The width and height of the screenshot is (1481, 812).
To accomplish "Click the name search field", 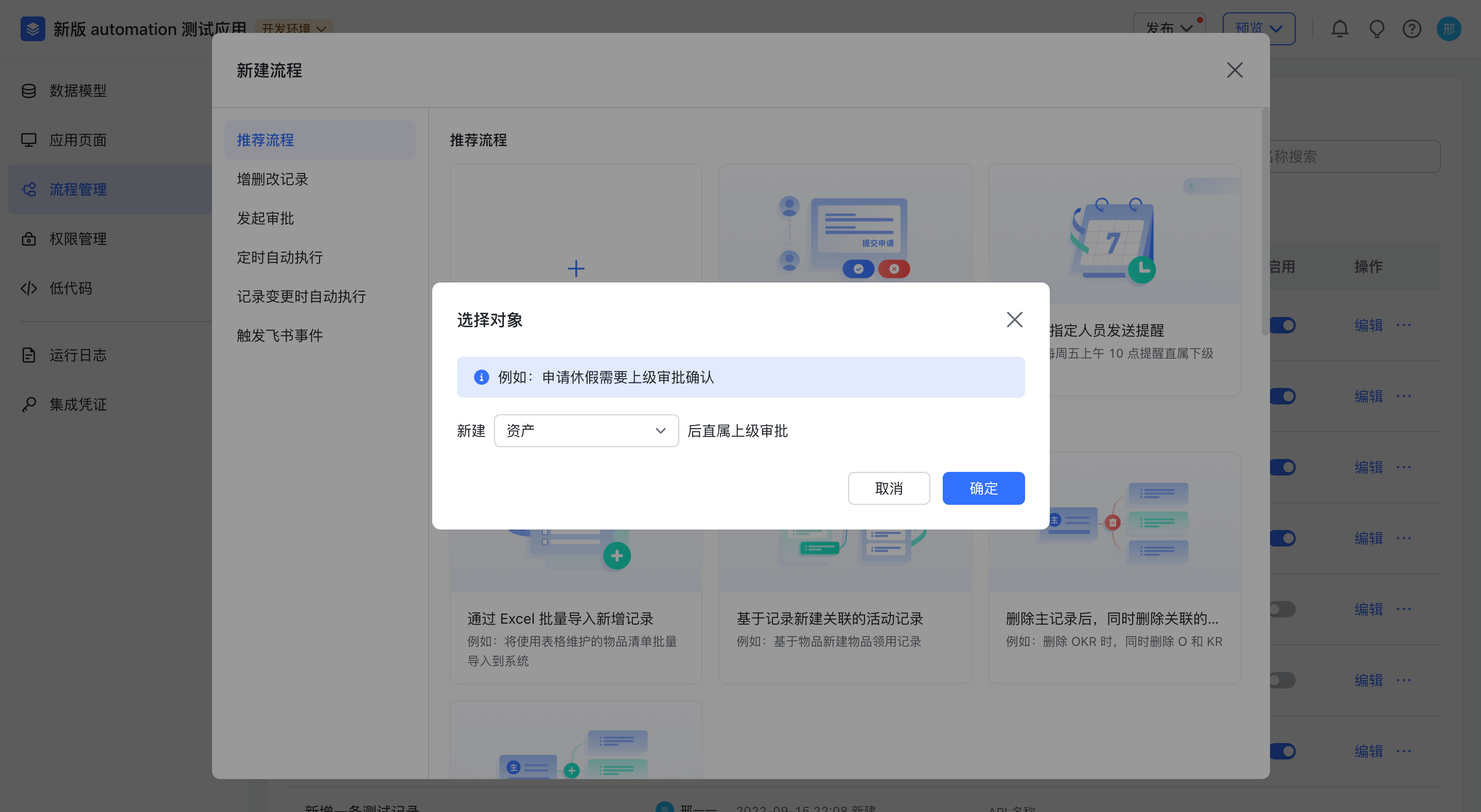I will 1355,156.
